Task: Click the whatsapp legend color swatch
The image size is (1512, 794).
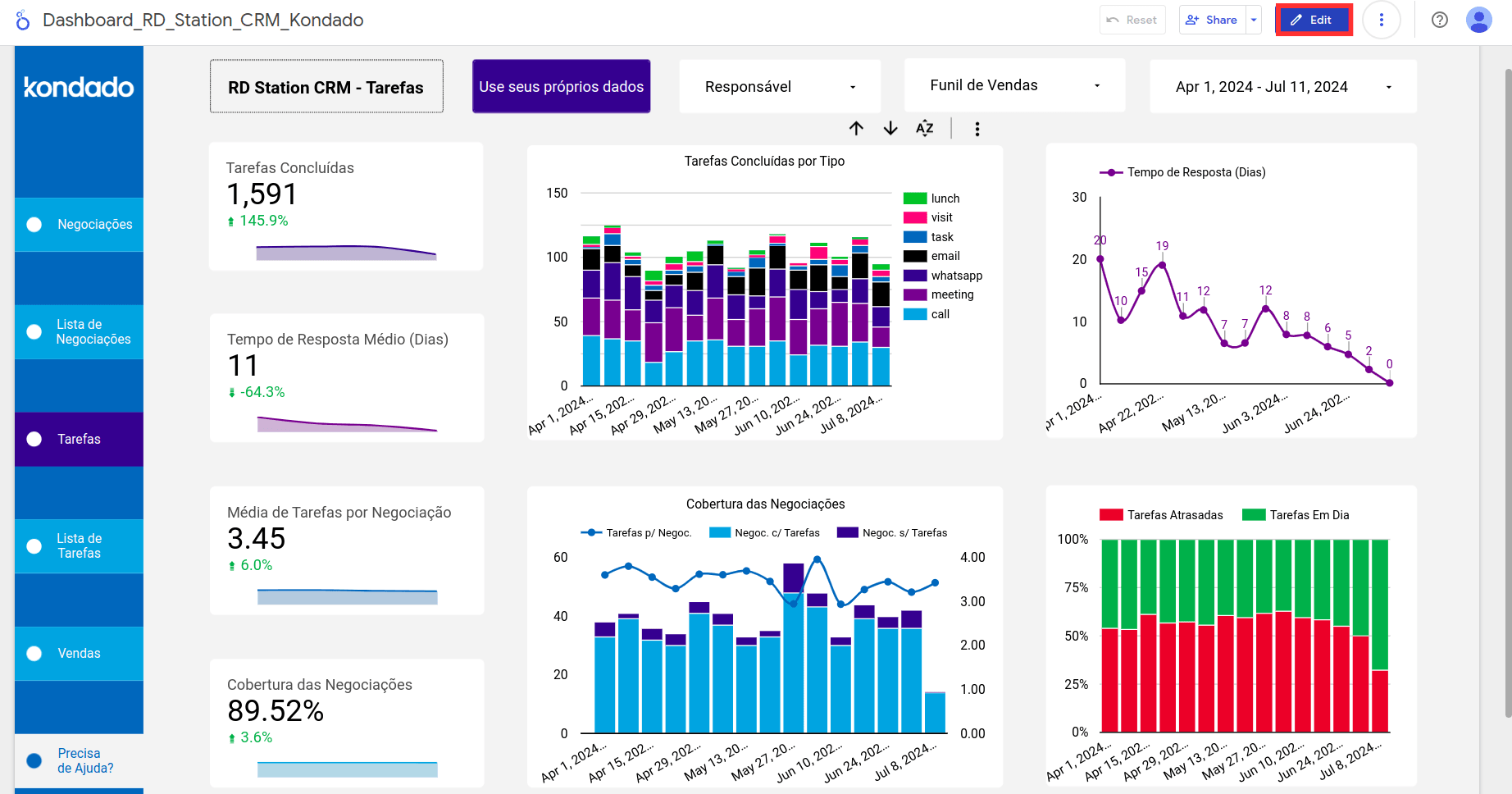Action: pos(915,276)
